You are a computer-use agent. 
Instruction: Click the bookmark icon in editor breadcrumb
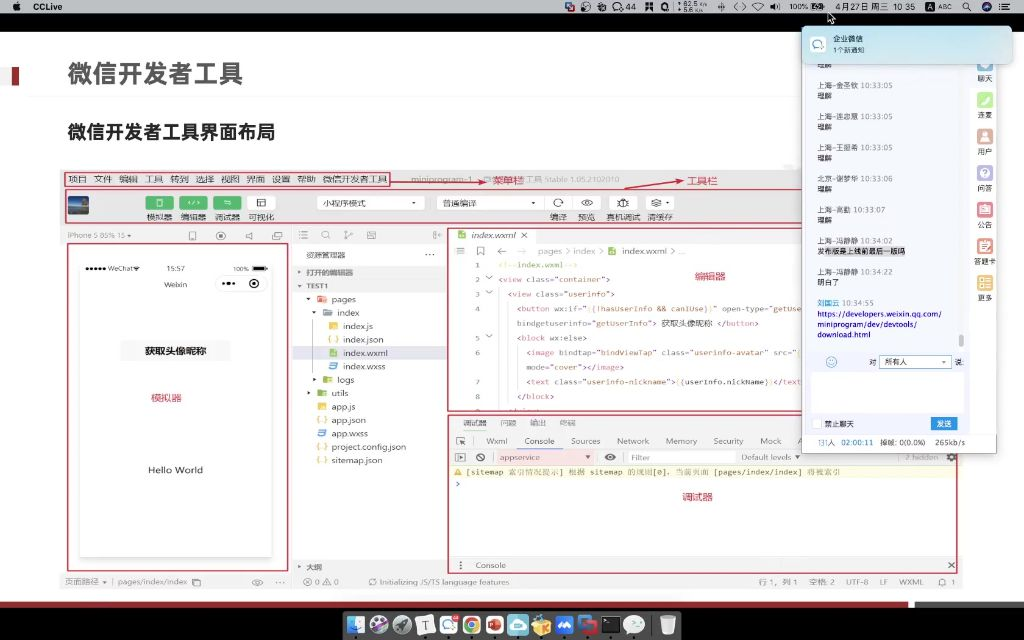[x=481, y=251]
